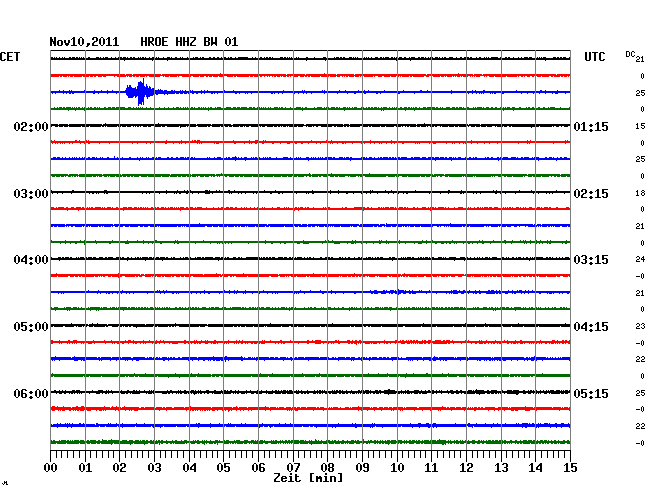Select the 04:00 CET time label
The height and width of the screenshot is (494, 650).
click(x=31, y=260)
